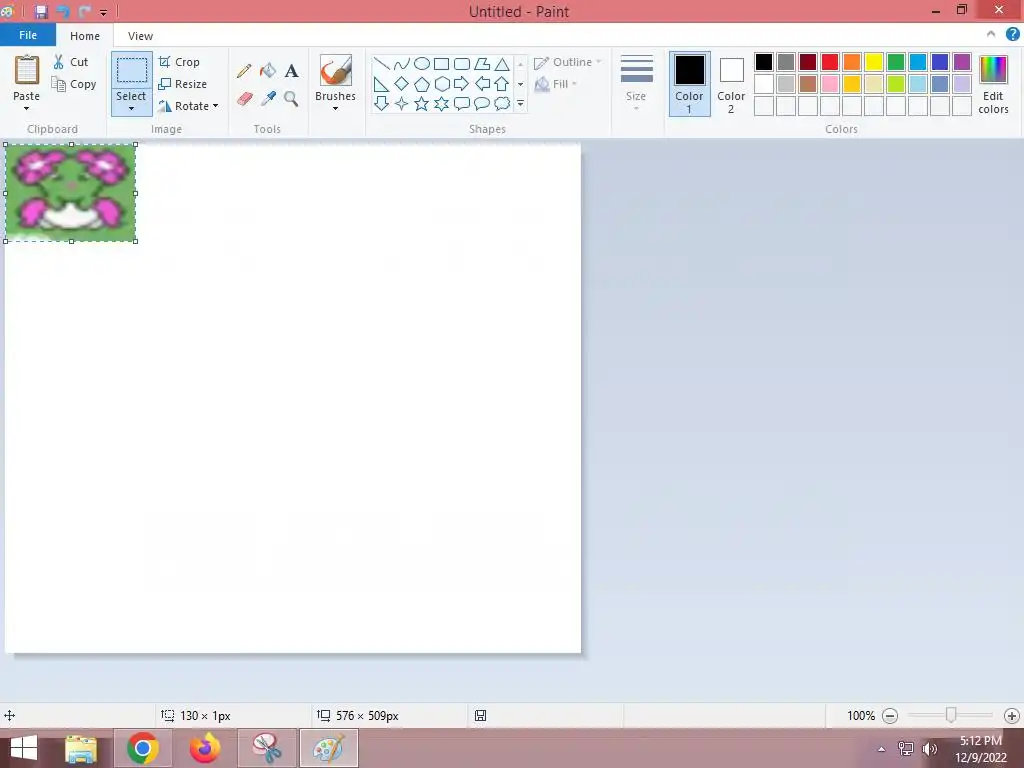1024x768 pixels.
Task: Expand the Rotate dropdown menu
Action: pos(216,106)
